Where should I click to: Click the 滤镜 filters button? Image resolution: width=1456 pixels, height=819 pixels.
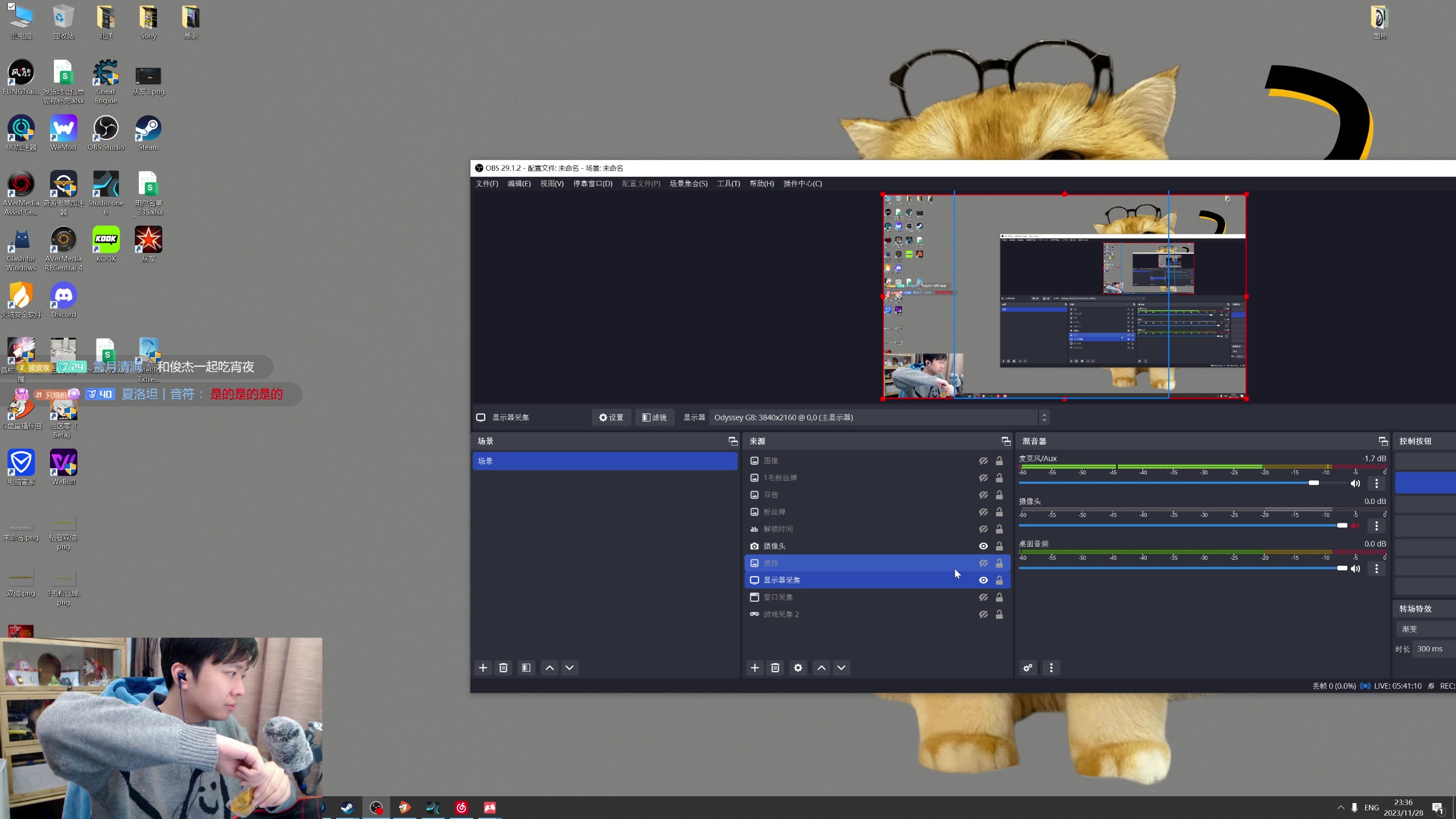pyautogui.click(x=654, y=417)
